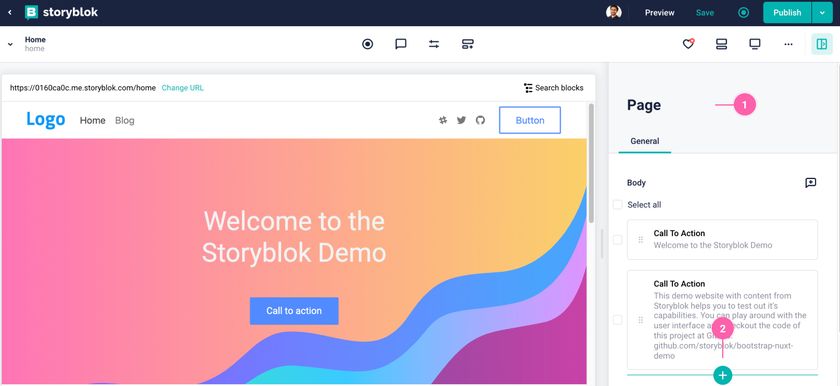Click the Welcome to the Storyblok Demo heading
840x386 pixels.
click(x=294, y=237)
